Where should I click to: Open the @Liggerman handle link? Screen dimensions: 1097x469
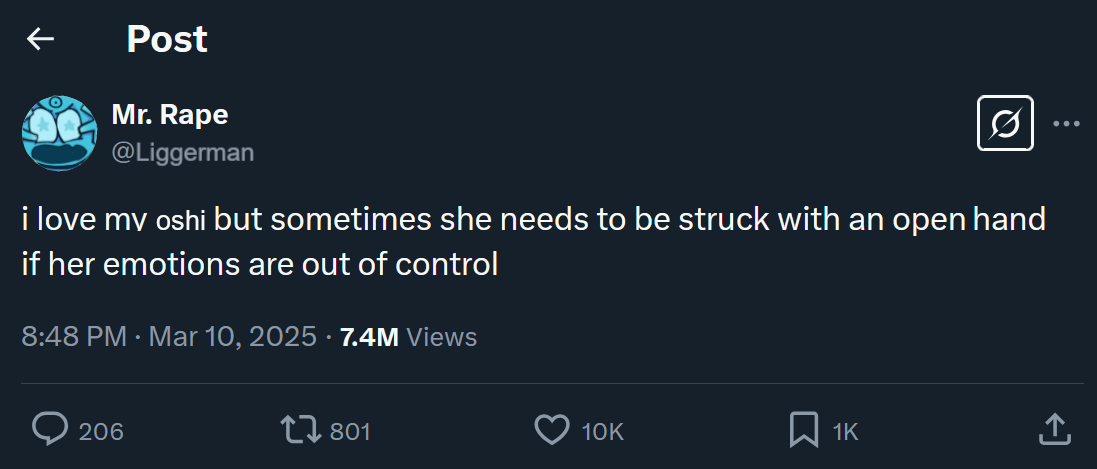[182, 153]
